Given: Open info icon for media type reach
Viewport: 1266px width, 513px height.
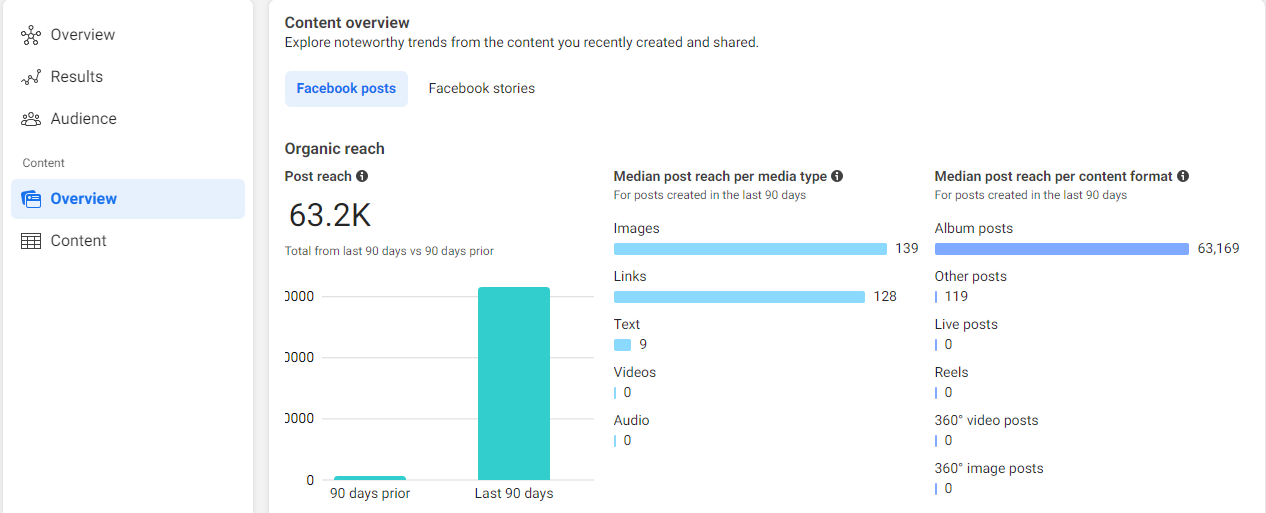Looking at the screenshot, I should (x=837, y=176).
